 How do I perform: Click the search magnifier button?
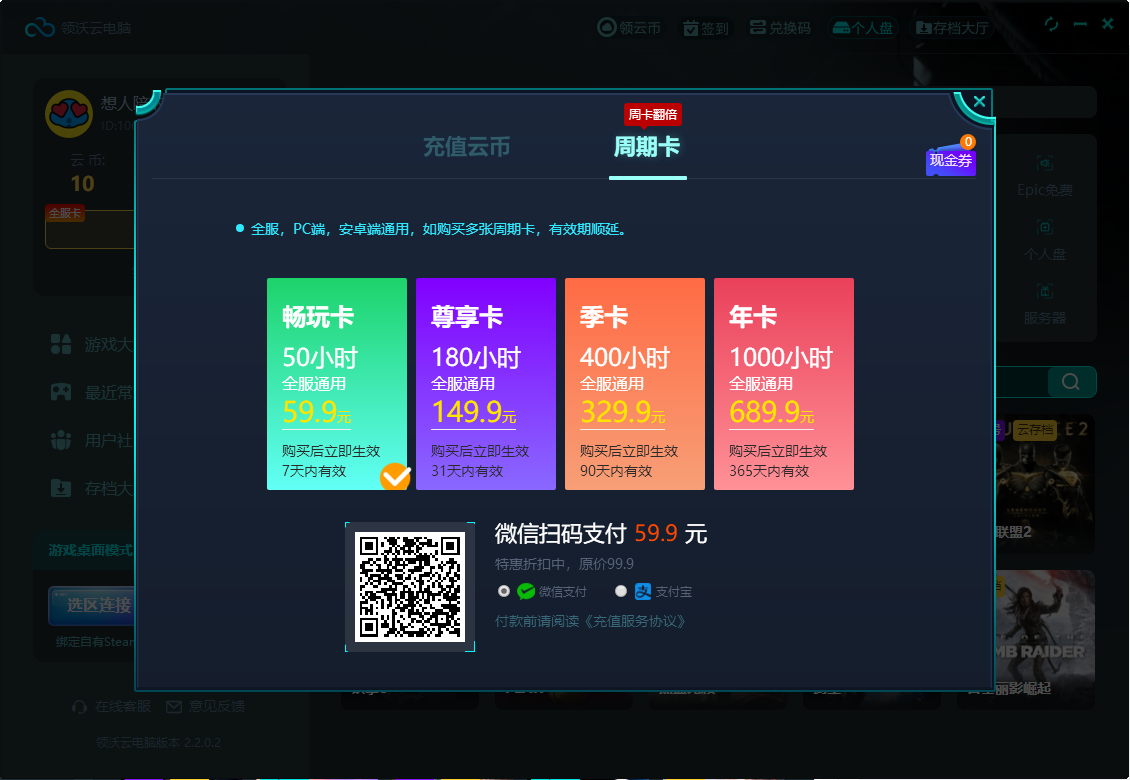coord(1071,381)
